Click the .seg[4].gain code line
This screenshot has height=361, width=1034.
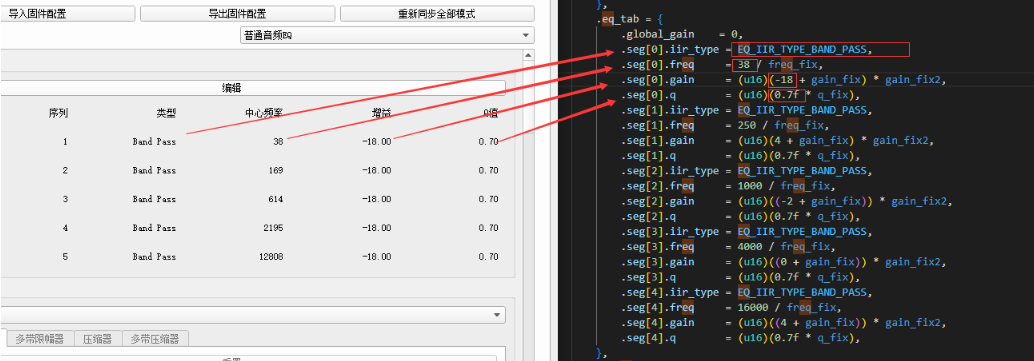(784, 323)
